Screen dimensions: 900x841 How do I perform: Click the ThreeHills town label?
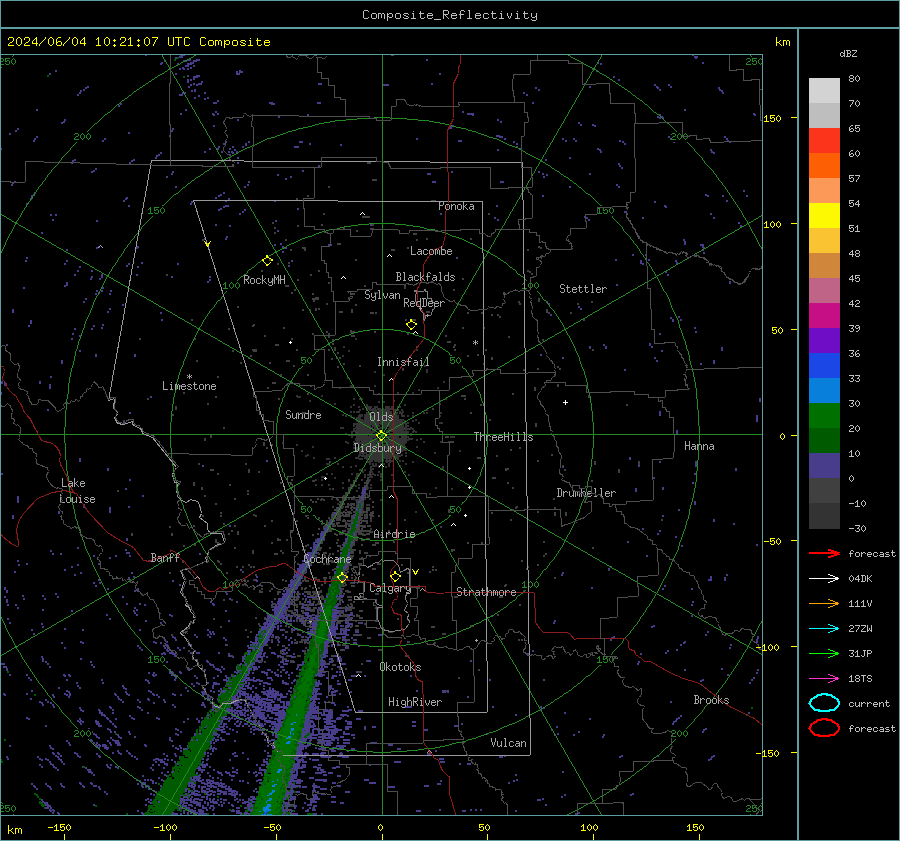(503, 437)
